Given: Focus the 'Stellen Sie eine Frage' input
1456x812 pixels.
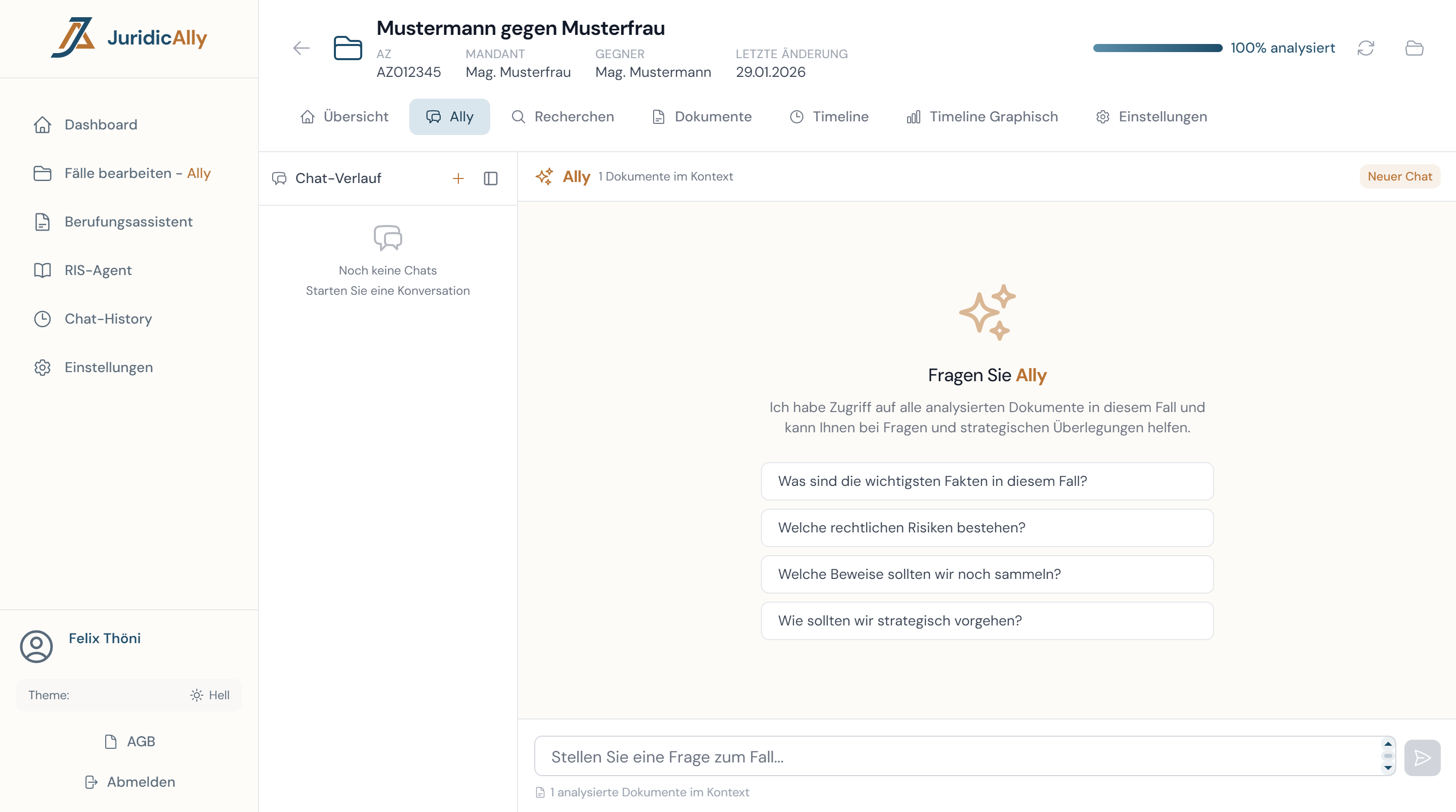Looking at the screenshot, I should coord(955,756).
